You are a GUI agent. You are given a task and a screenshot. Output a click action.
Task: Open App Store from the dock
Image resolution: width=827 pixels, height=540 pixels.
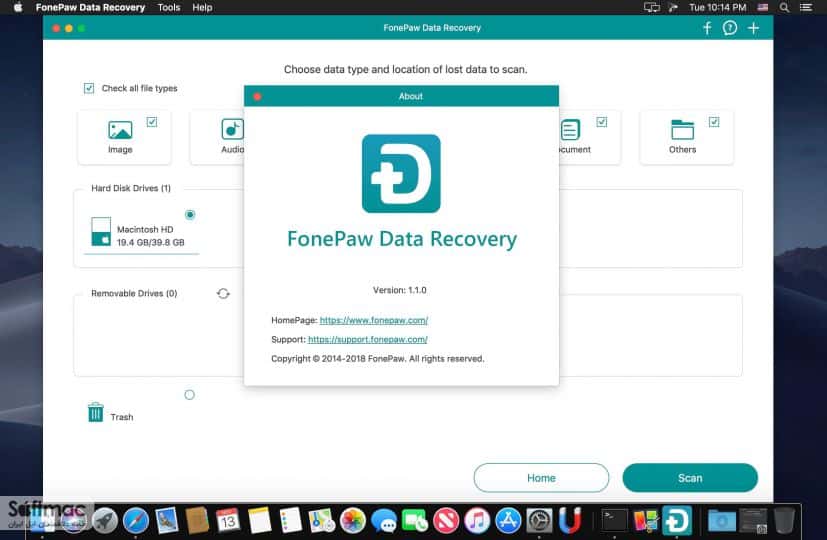508,521
